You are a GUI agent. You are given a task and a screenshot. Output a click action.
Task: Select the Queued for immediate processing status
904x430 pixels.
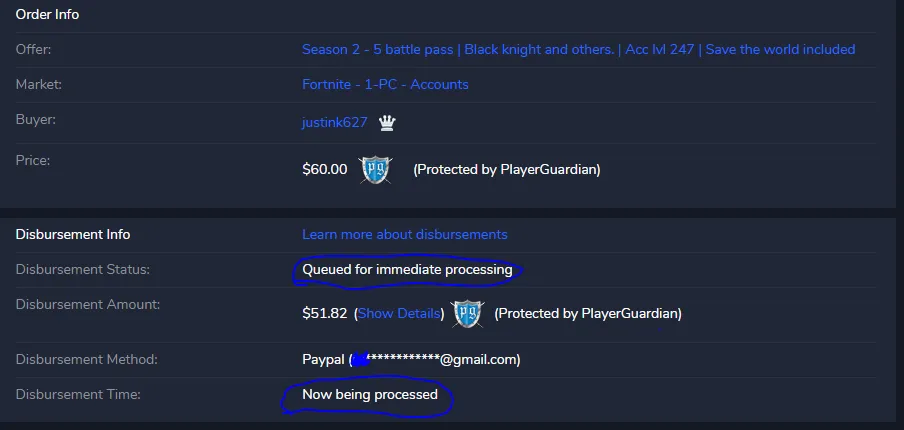pos(407,270)
